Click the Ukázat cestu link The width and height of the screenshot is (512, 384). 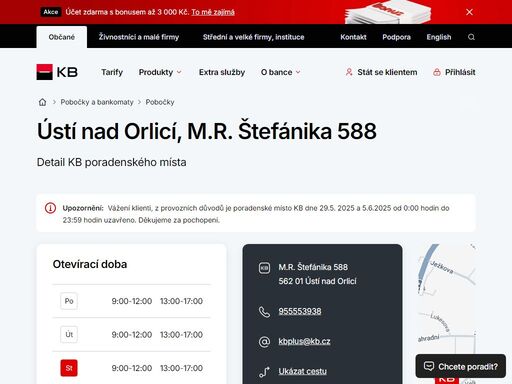(302, 371)
